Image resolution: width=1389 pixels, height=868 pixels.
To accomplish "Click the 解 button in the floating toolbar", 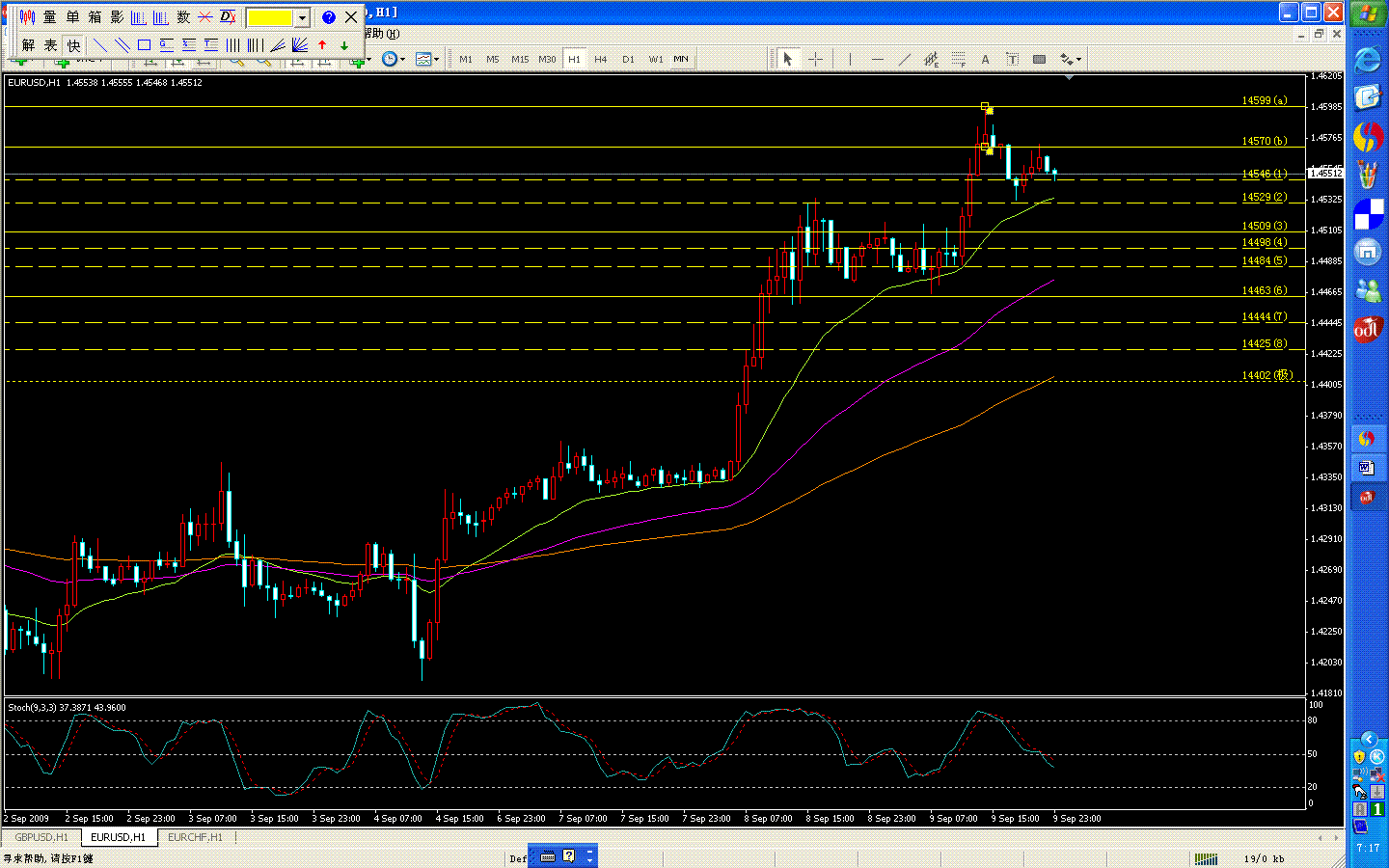I will [28, 45].
